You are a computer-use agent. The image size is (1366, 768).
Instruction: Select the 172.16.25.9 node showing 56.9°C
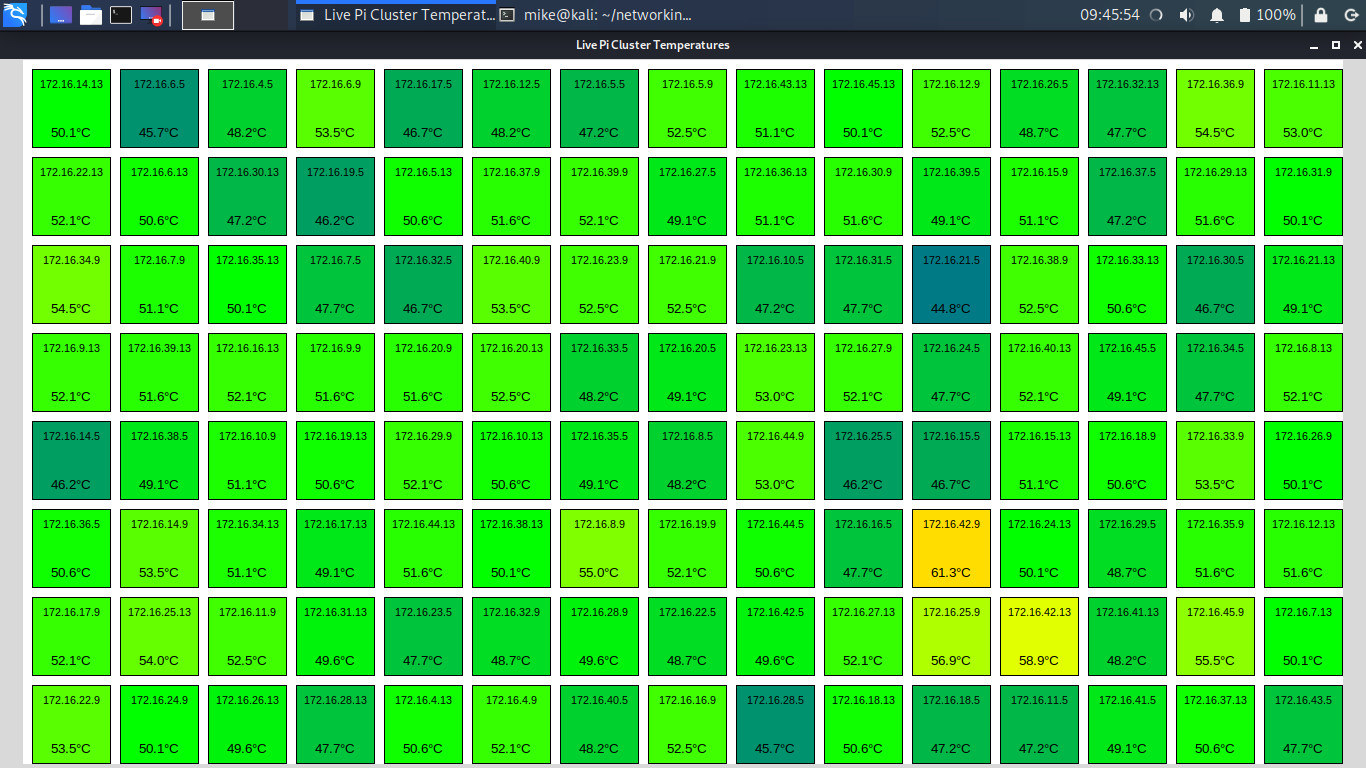click(951, 636)
